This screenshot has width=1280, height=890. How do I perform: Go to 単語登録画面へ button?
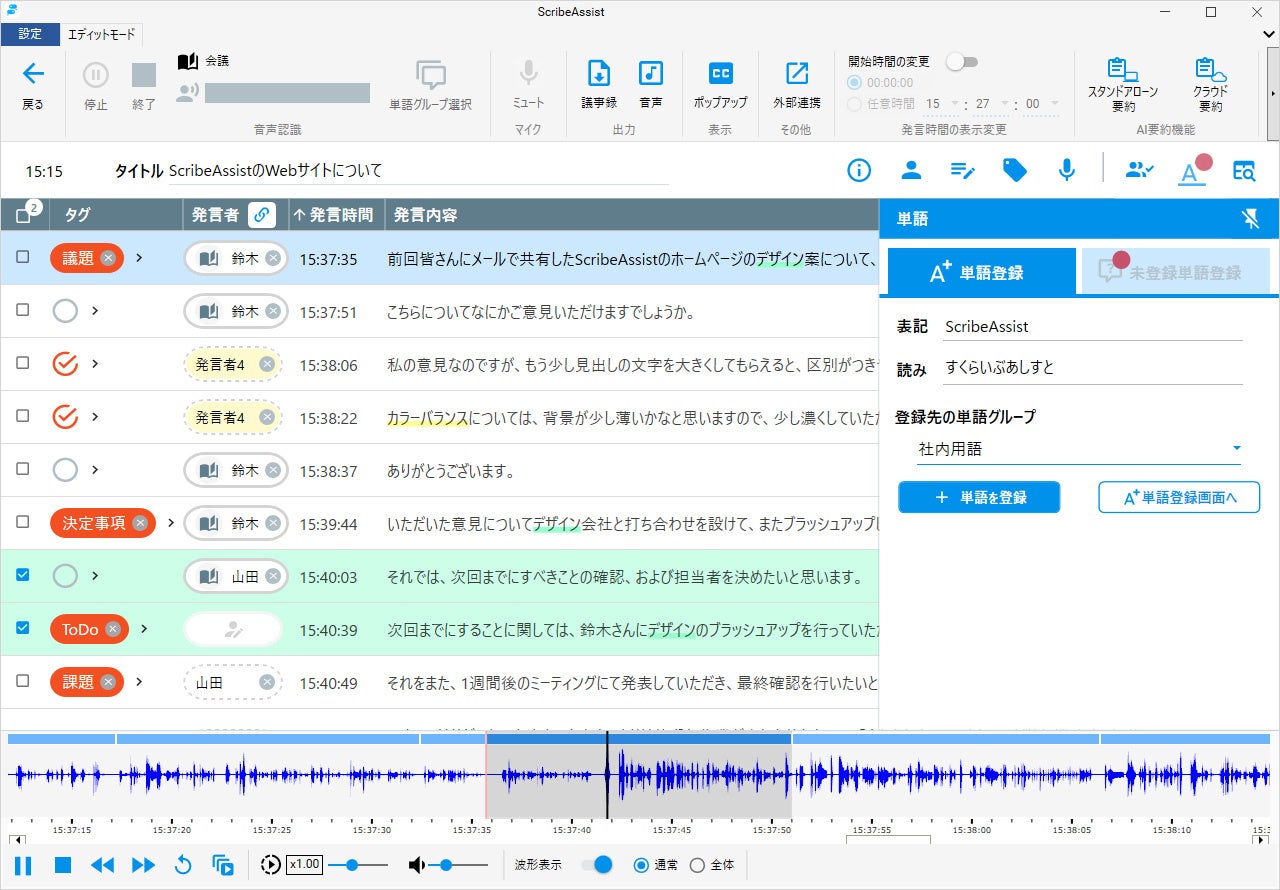pyautogui.click(x=1178, y=497)
